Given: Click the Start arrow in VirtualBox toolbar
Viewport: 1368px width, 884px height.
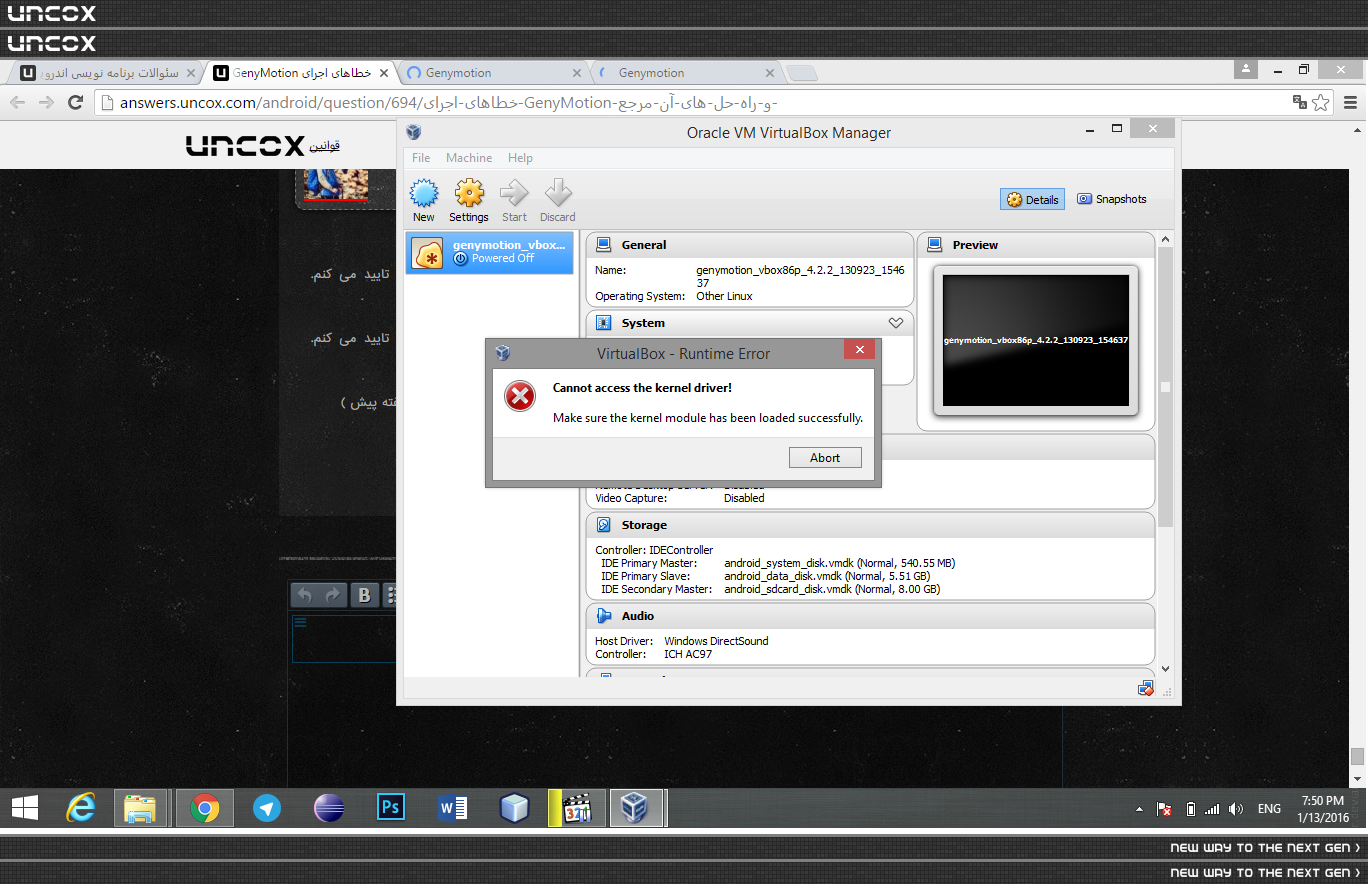Looking at the screenshot, I should 514,200.
